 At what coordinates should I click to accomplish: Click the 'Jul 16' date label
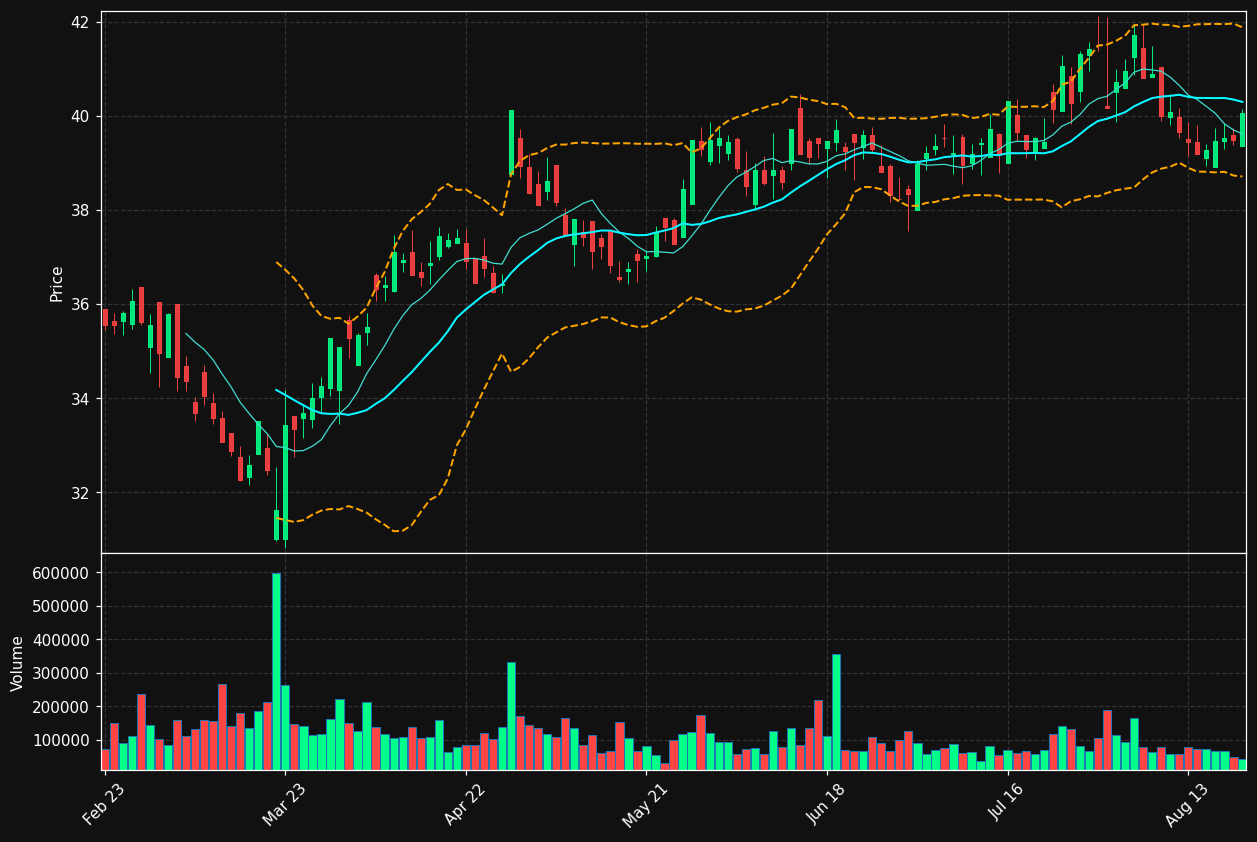coord(1008,804)
